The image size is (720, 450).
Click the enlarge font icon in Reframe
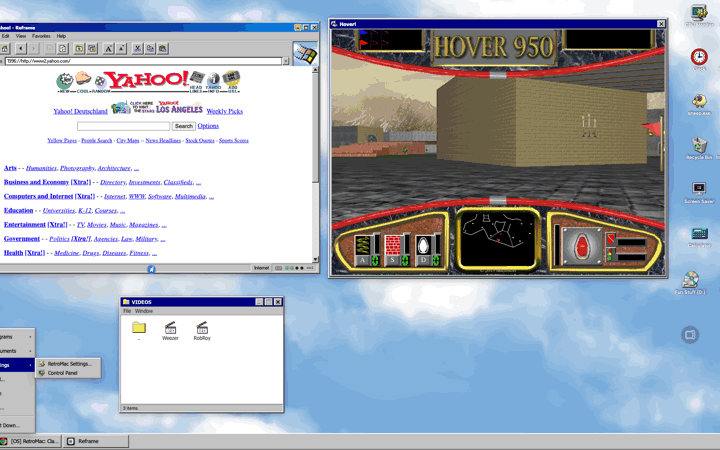tap(108, 49)
